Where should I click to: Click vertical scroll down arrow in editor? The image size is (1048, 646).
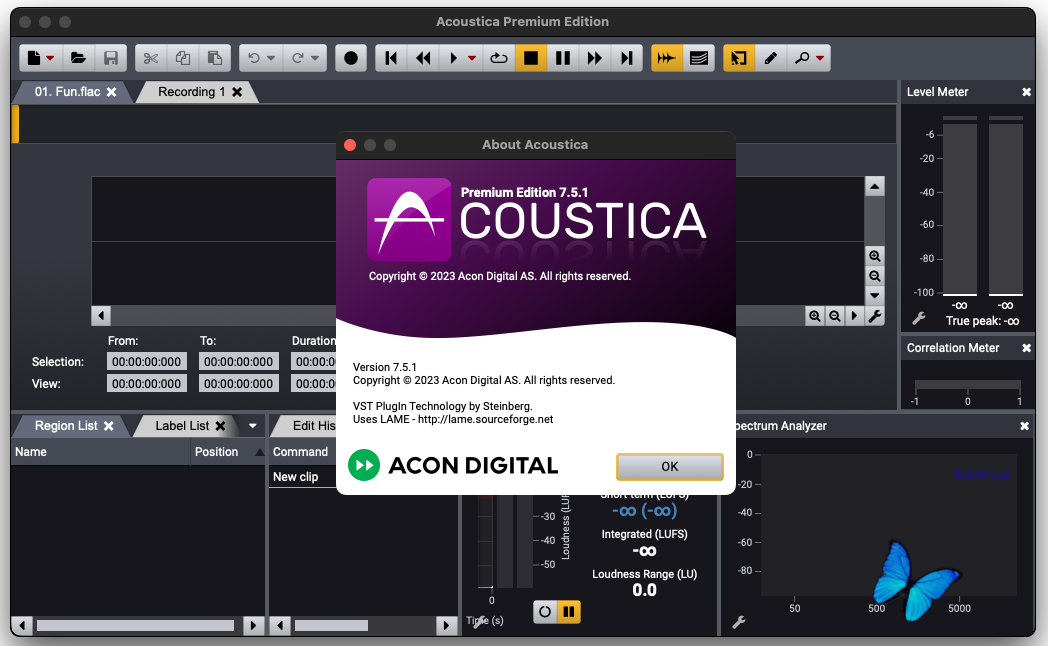click(x=874, y=295)
